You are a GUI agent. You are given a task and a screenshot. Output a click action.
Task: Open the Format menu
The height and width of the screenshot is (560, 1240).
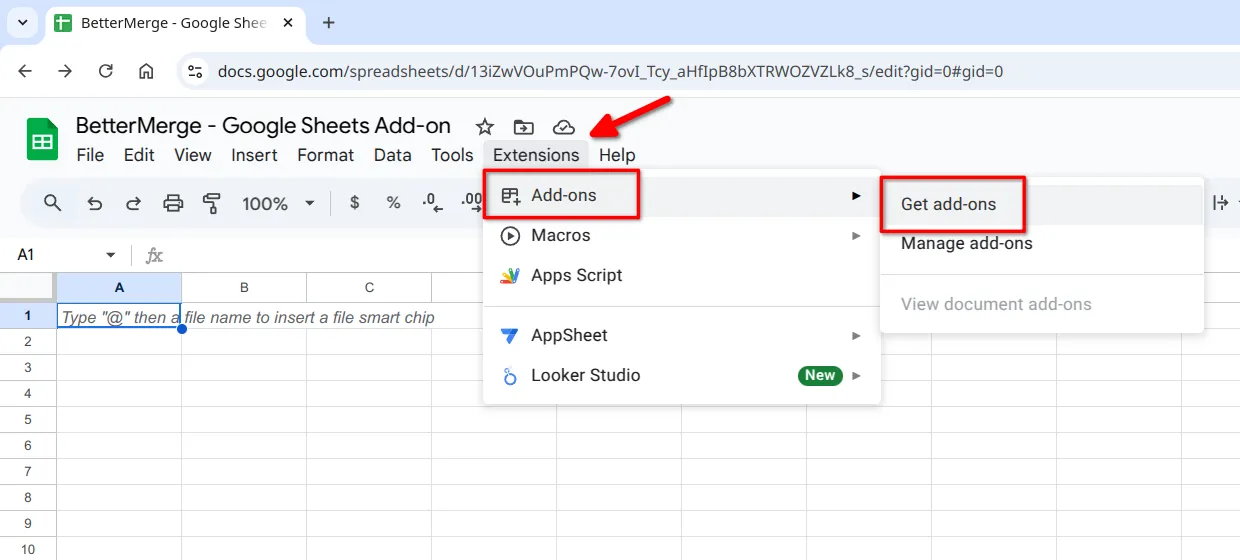(325, 155)
